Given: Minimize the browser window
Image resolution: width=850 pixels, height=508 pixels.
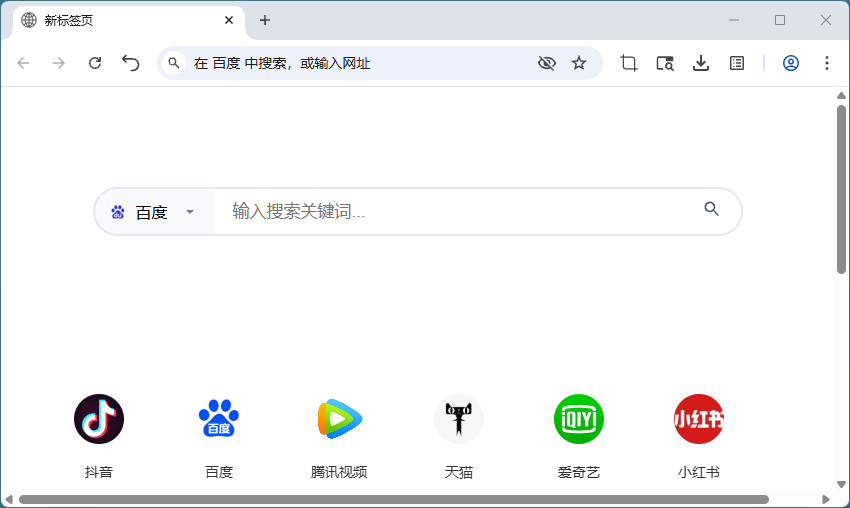Looking at the screenshot, I should pyautogui.click(x=734, y=20).
